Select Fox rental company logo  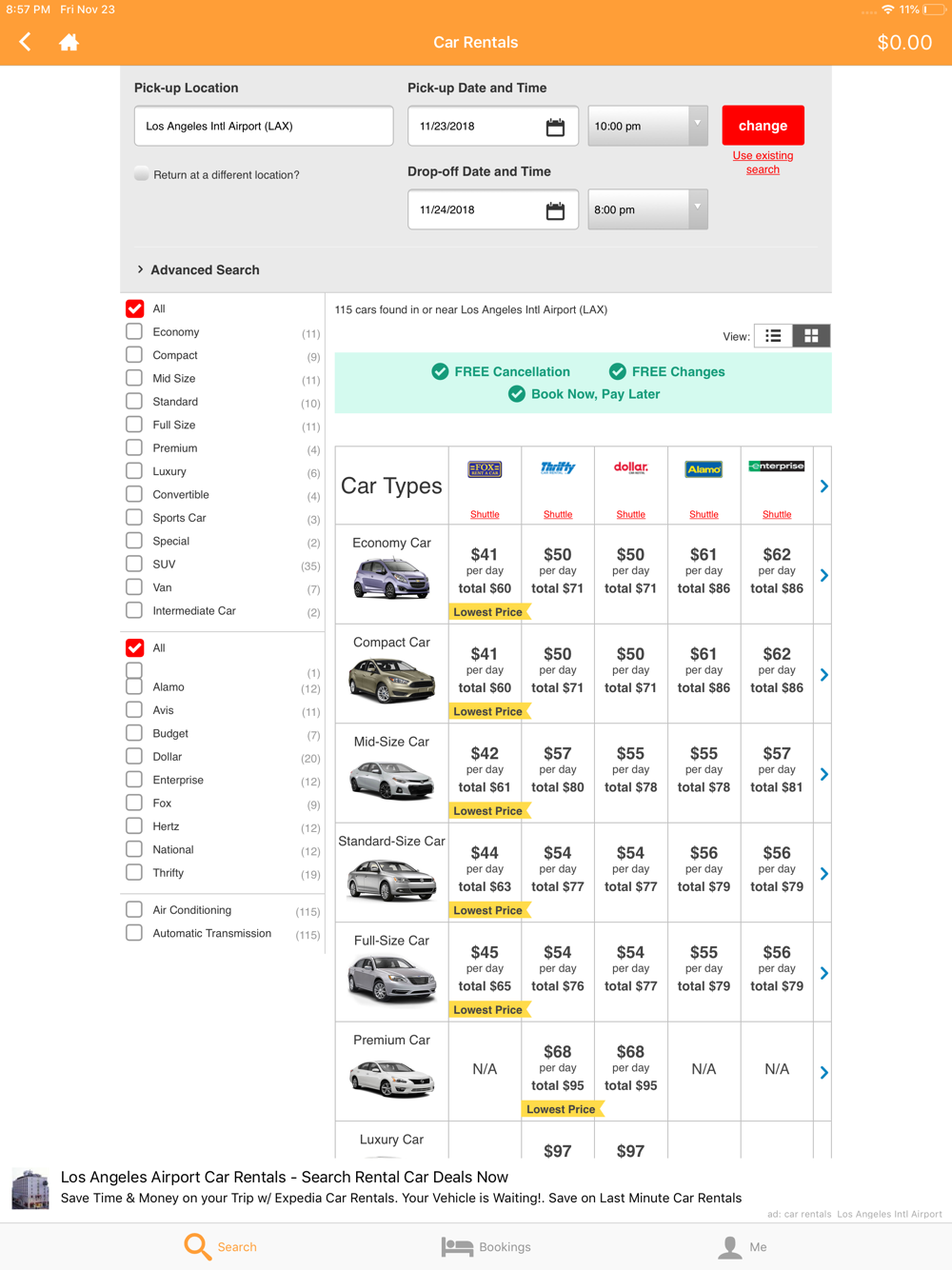[485, 469]
